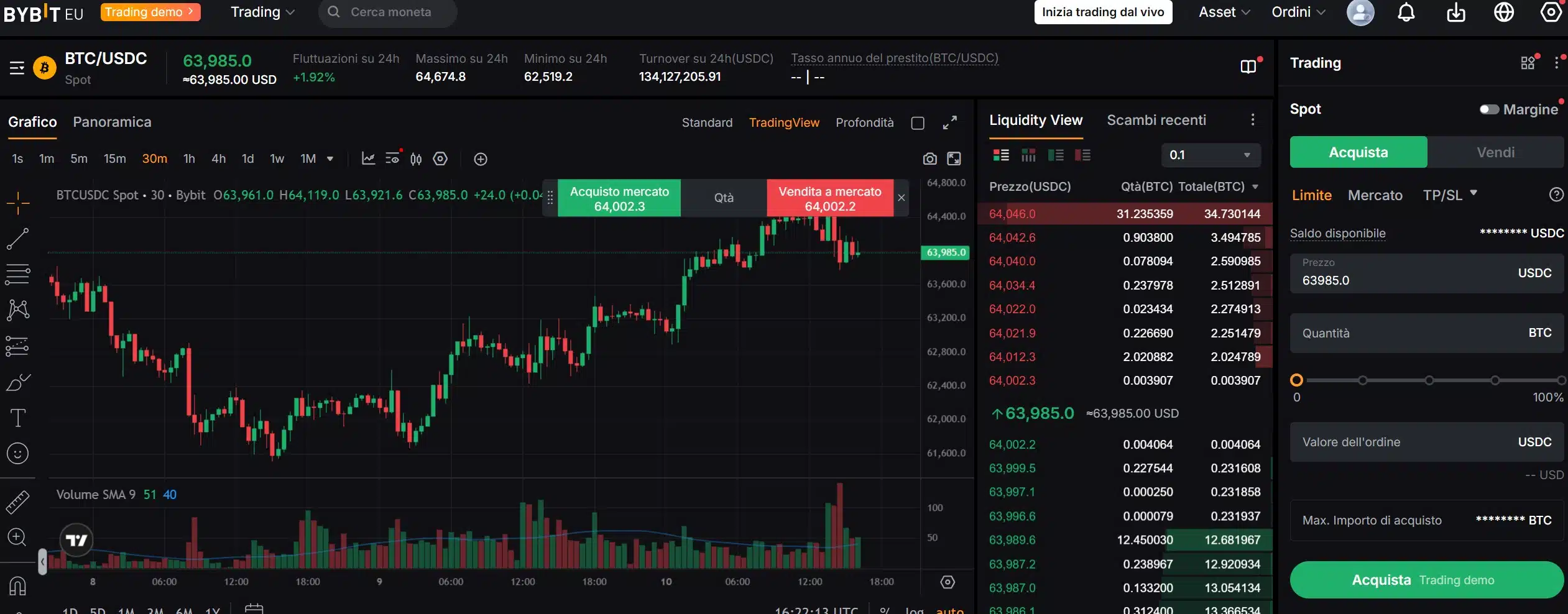Open chart scale settings gear at bottom
The image size is (1568, 614).
point(948,582)
